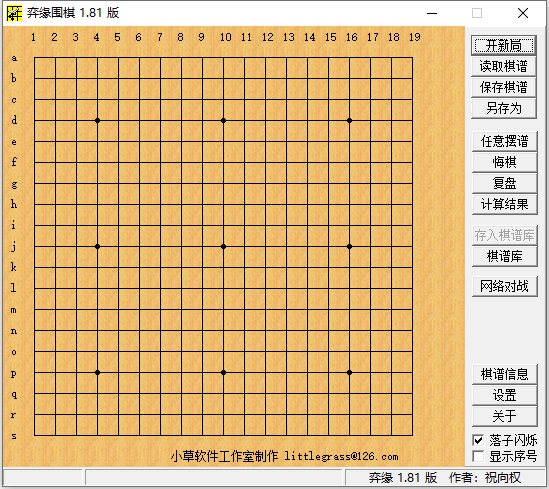
Task: Open the 棋谱库 game library
Action: [x=504, y=257]
